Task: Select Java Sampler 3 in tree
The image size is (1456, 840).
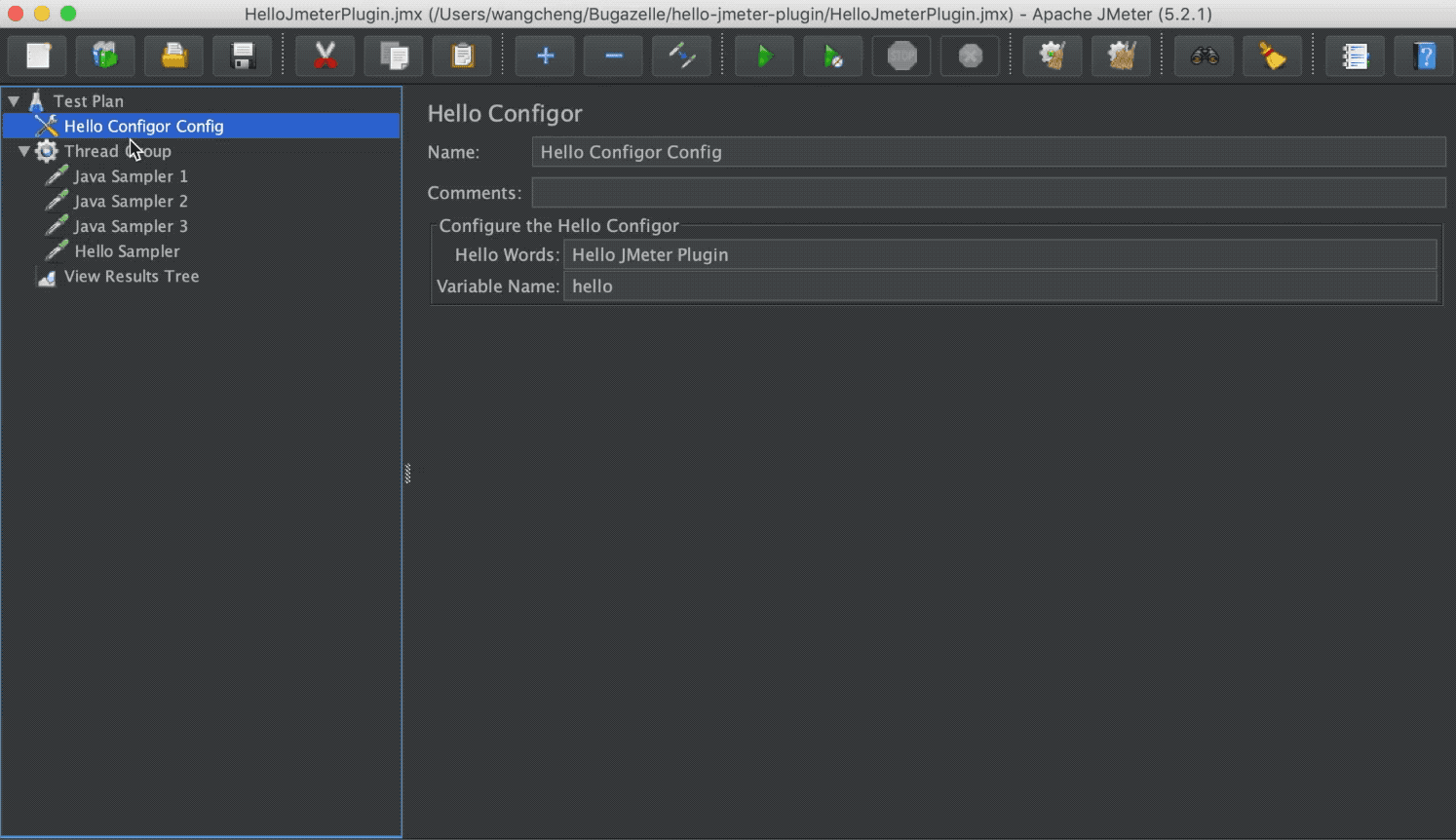Action: (131, 226)
